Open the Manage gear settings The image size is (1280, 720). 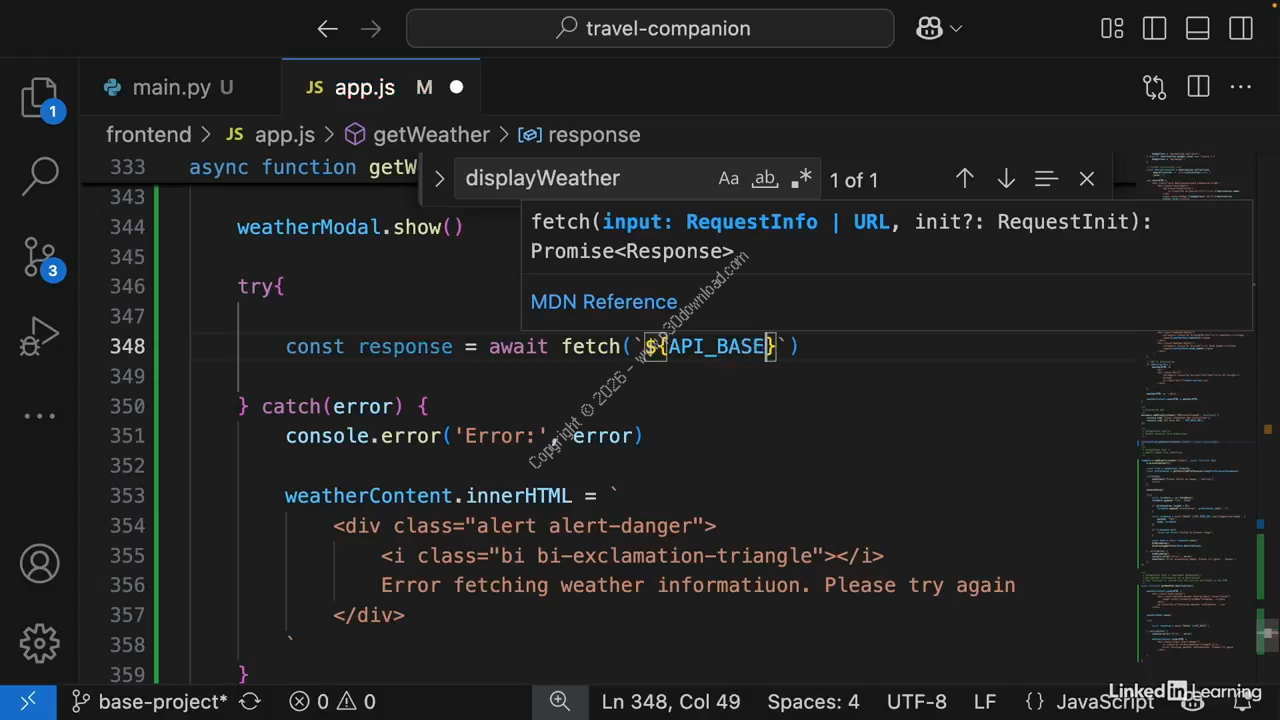click(40, 642)
